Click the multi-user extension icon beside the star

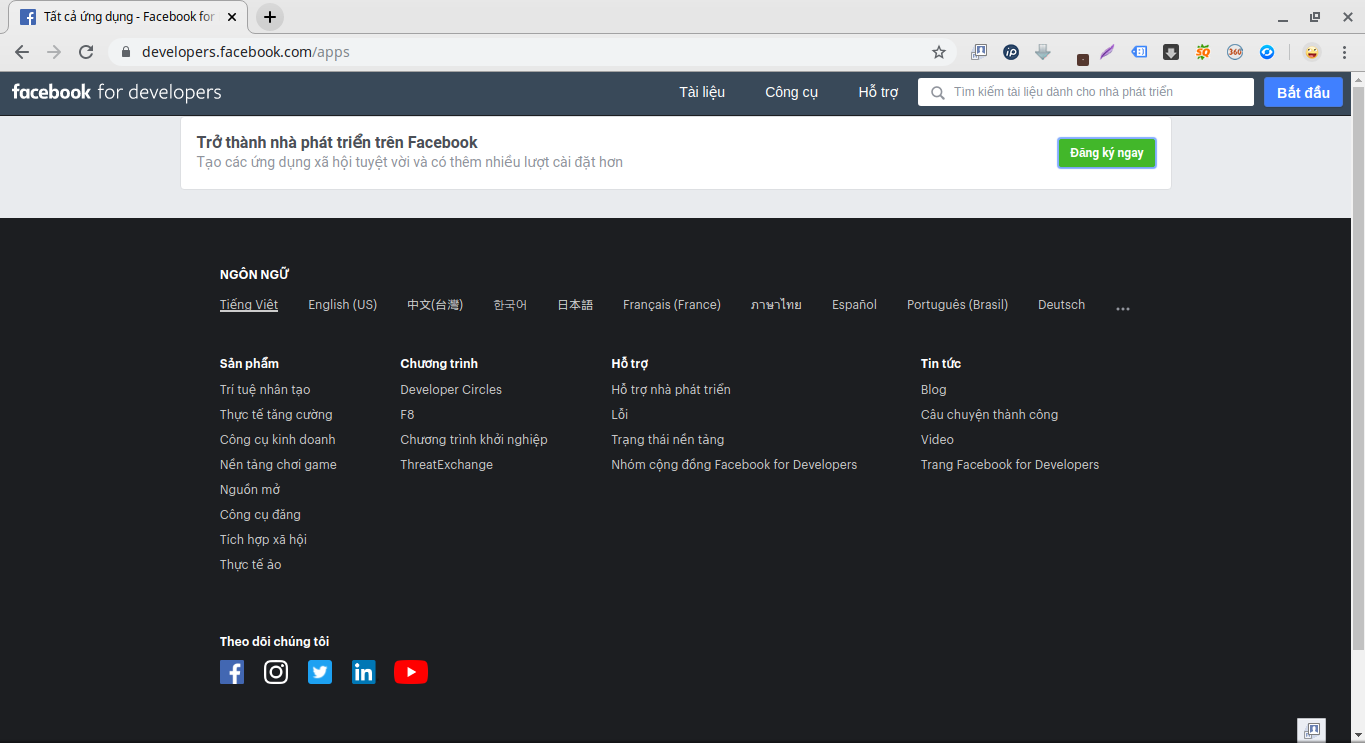click(x=979, y=52)
